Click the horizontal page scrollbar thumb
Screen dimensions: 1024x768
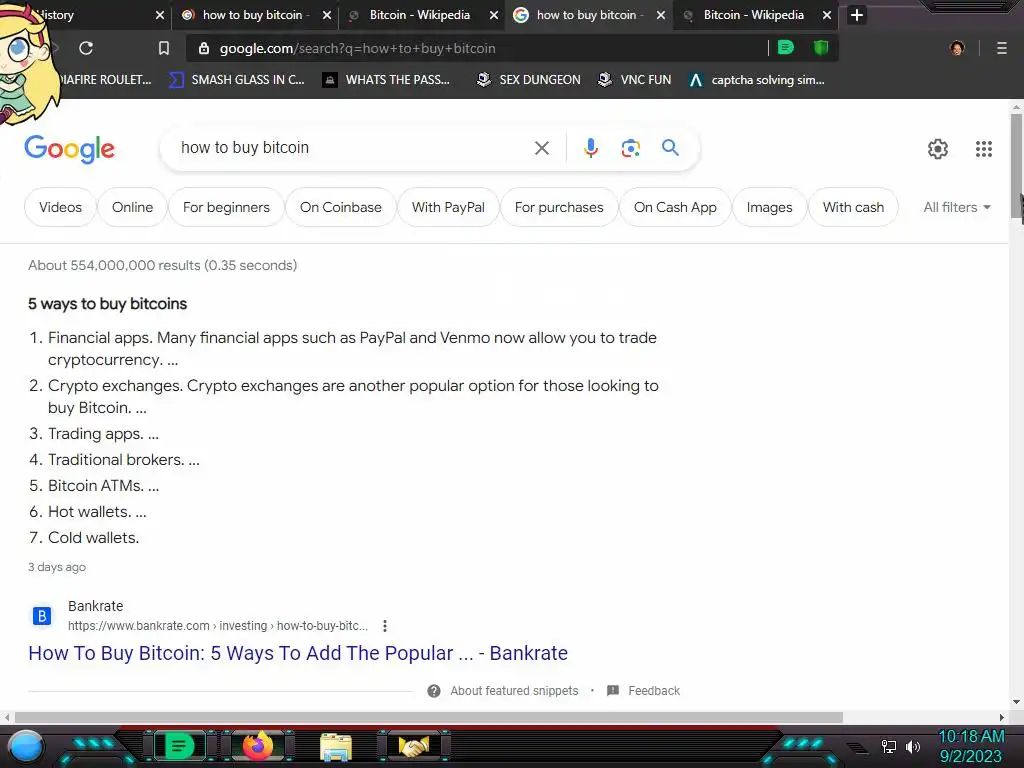click(428, 717)
